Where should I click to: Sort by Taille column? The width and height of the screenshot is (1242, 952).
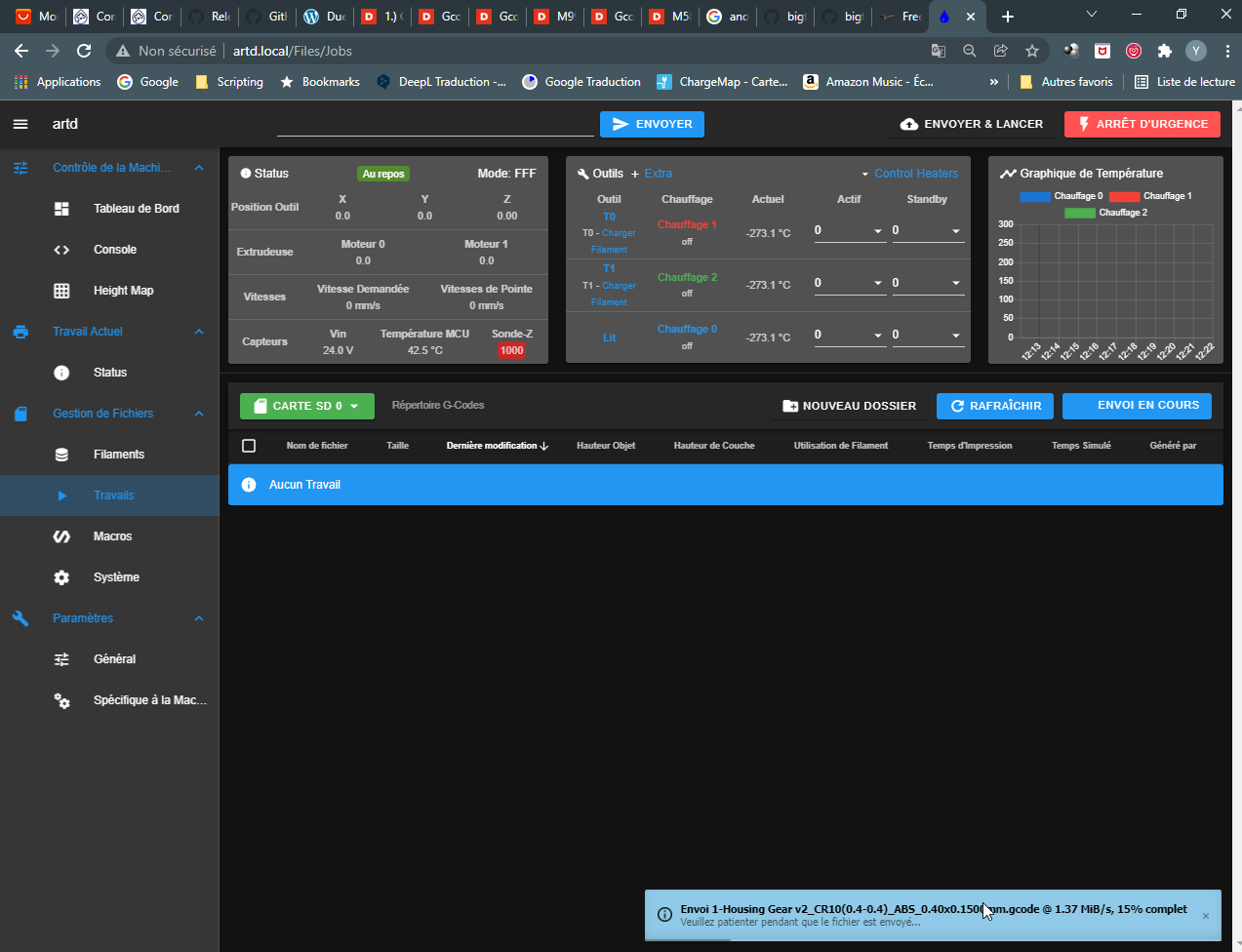(397, 446)
